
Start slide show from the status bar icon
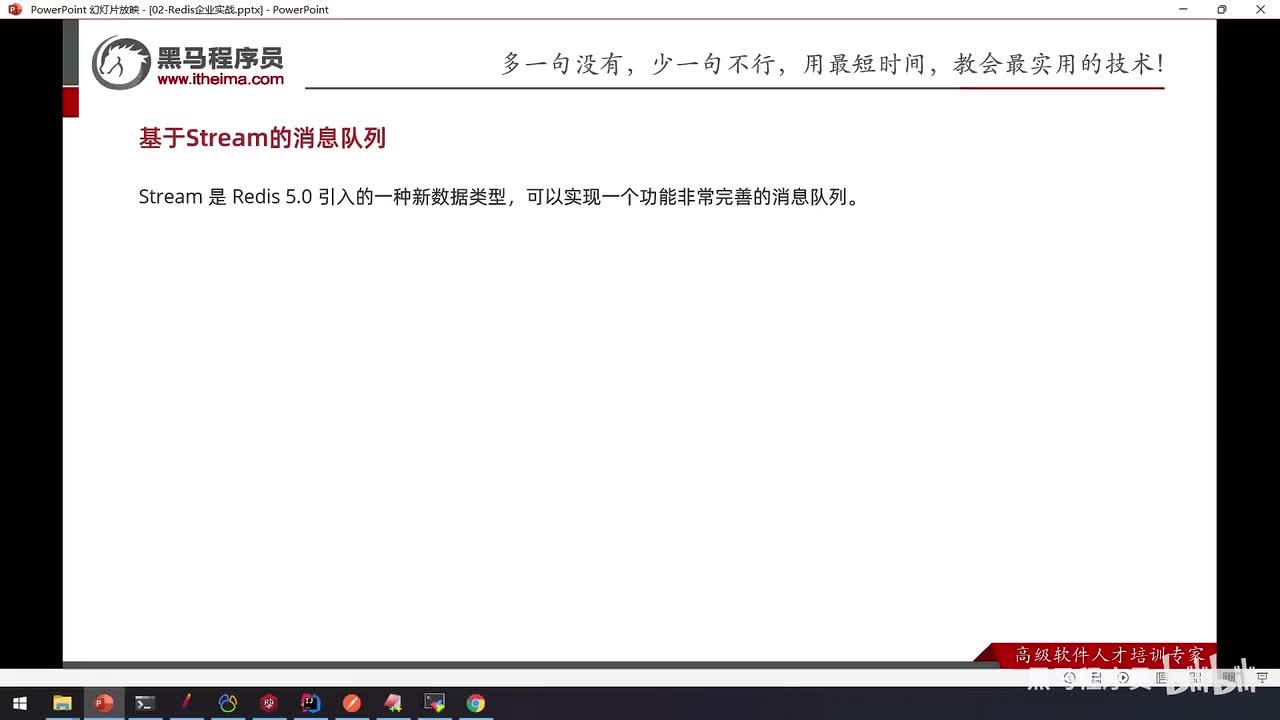point(1262,677)
